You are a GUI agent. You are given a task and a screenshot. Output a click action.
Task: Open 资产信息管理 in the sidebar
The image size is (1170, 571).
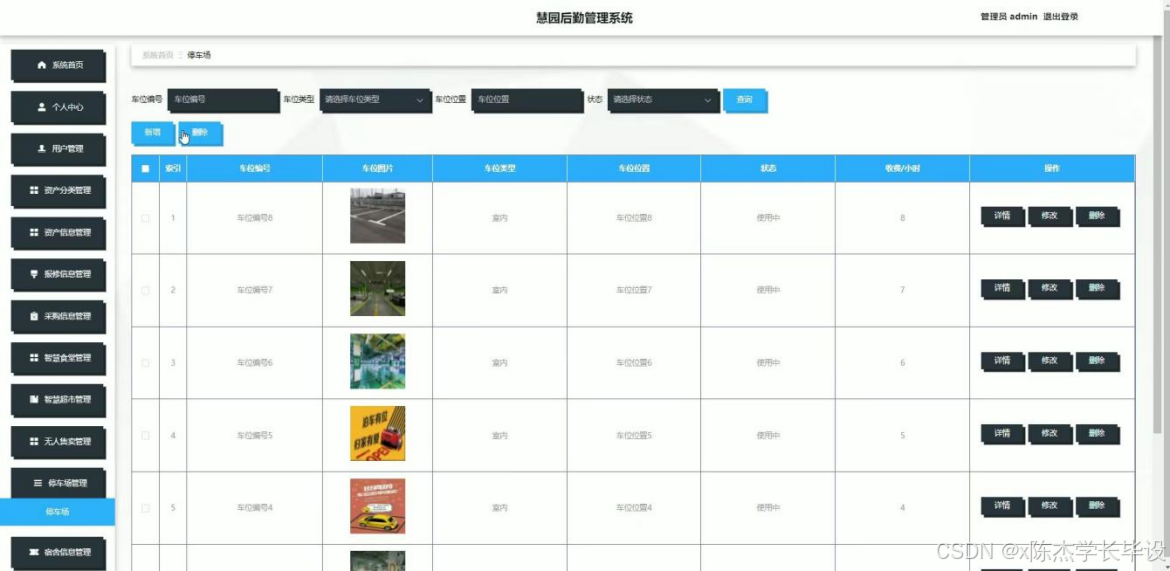click(58, 233)
